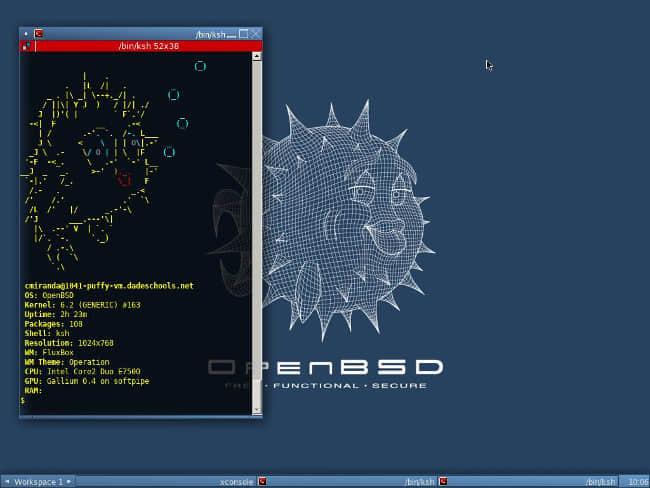This screenshot has height=488, width=650.
Task: Click the sticky dot button in the titlebar
Action: pos(26,33)
